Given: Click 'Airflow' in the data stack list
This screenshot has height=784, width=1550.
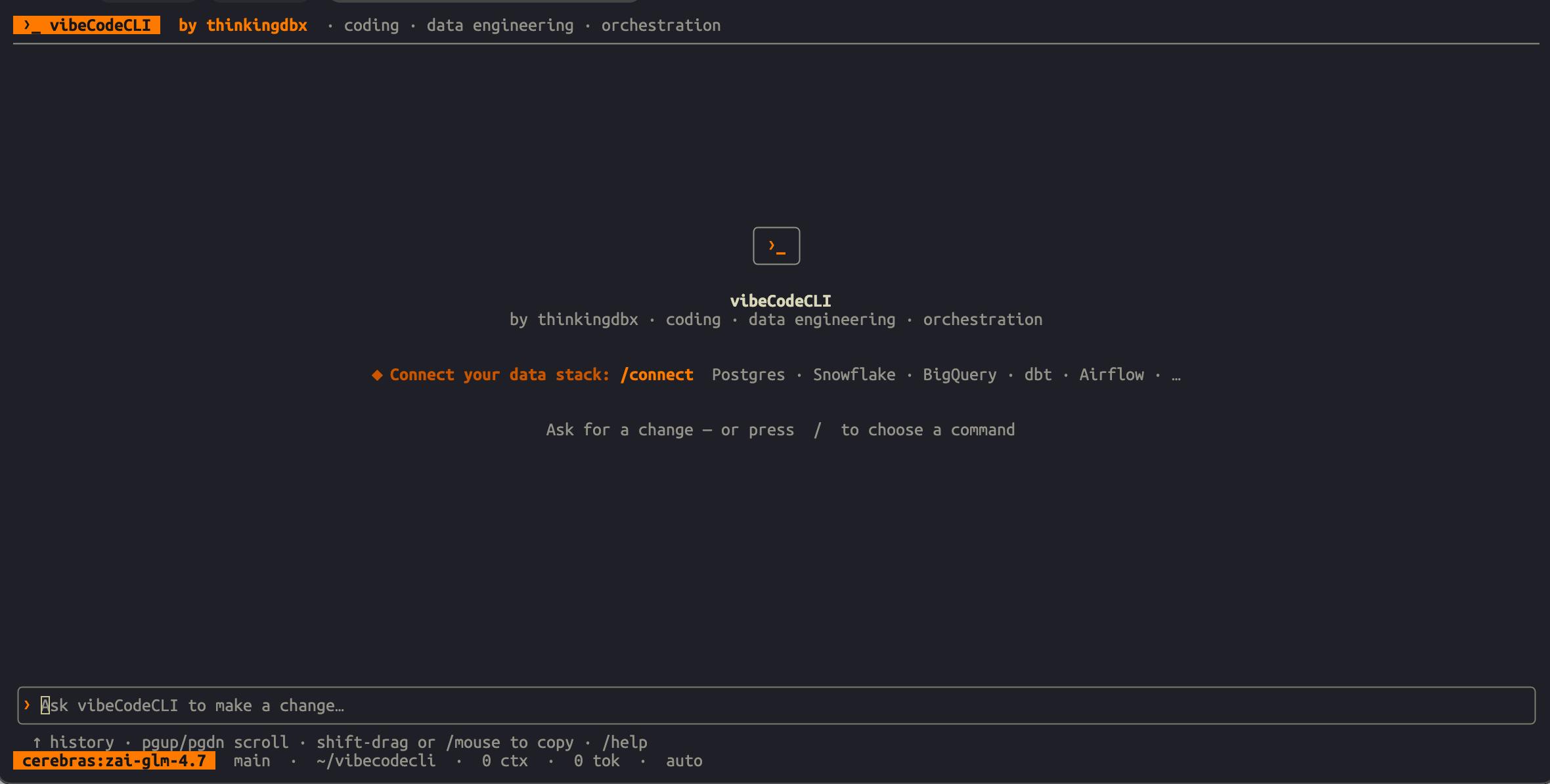Looking at the screenshot, I should [x=1111, y=374].
